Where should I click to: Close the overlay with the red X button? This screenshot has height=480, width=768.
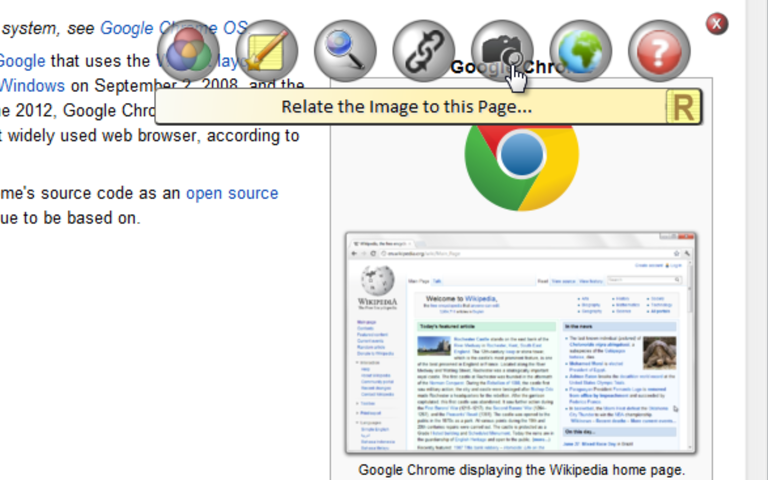click(x=717, y=24)
